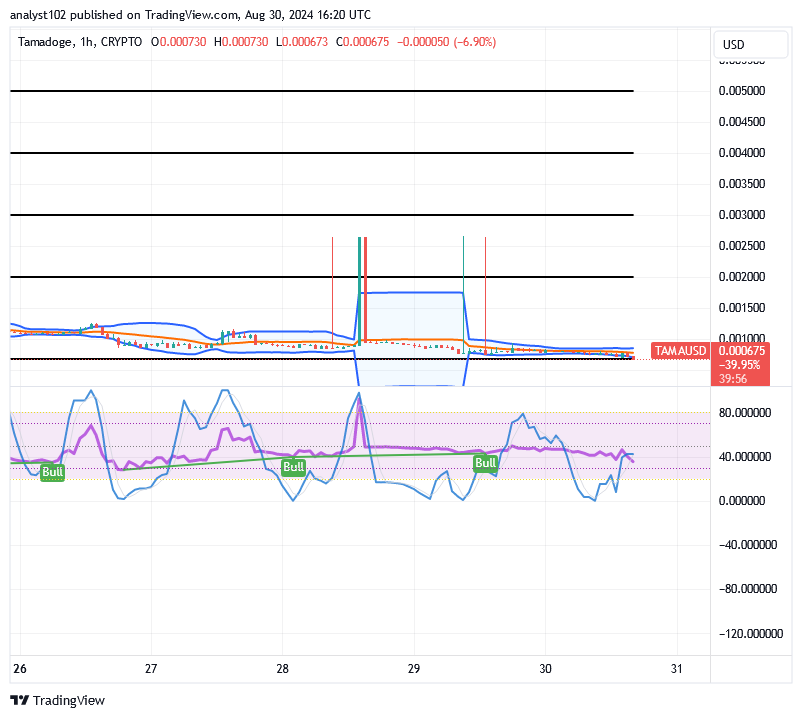802x718 pixels.
Task: Click the 0.001500 price axis label
Action: [742, 308]
